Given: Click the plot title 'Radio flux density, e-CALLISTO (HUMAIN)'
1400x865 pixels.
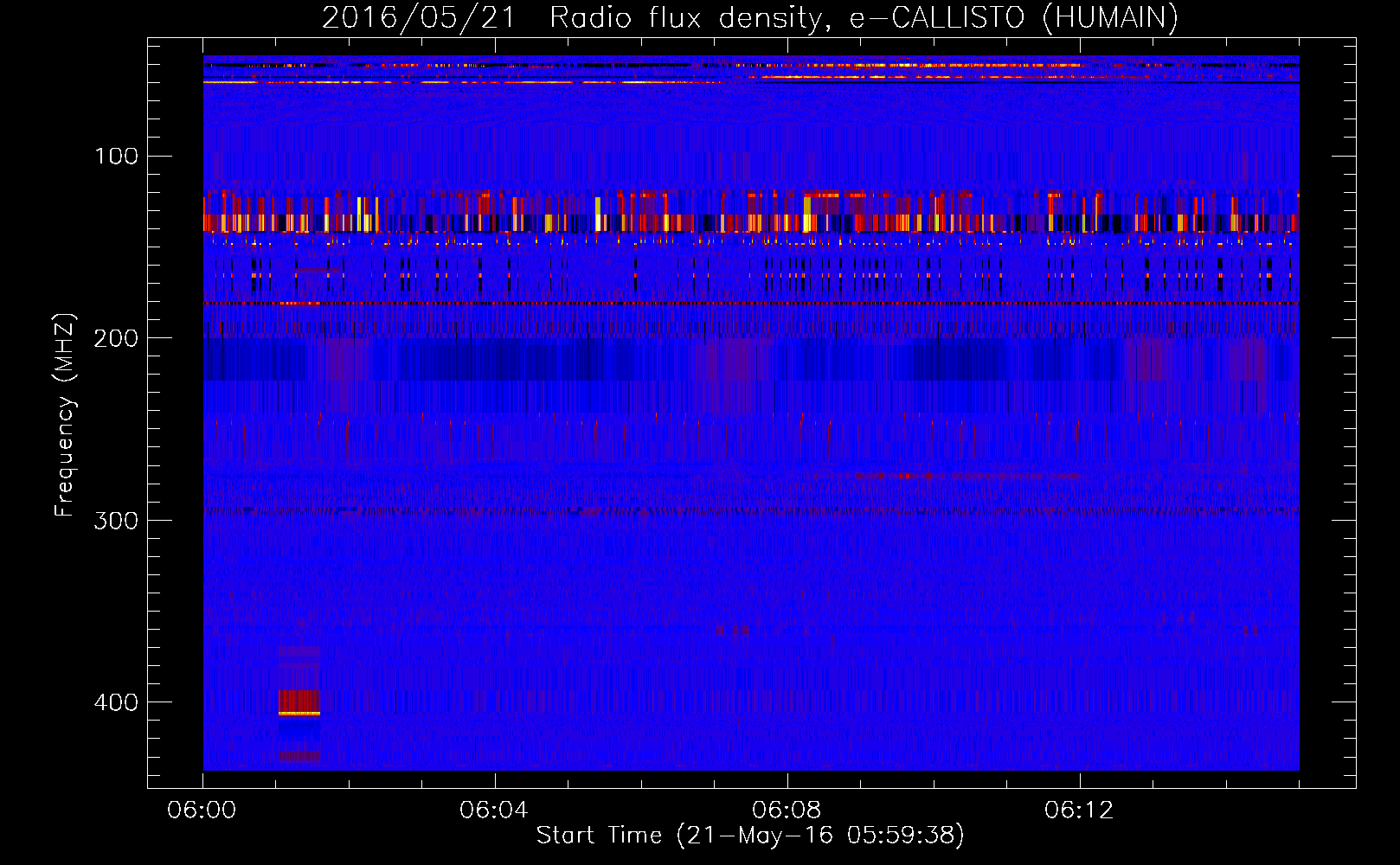Looking at the screenshot, I should 864,18.
